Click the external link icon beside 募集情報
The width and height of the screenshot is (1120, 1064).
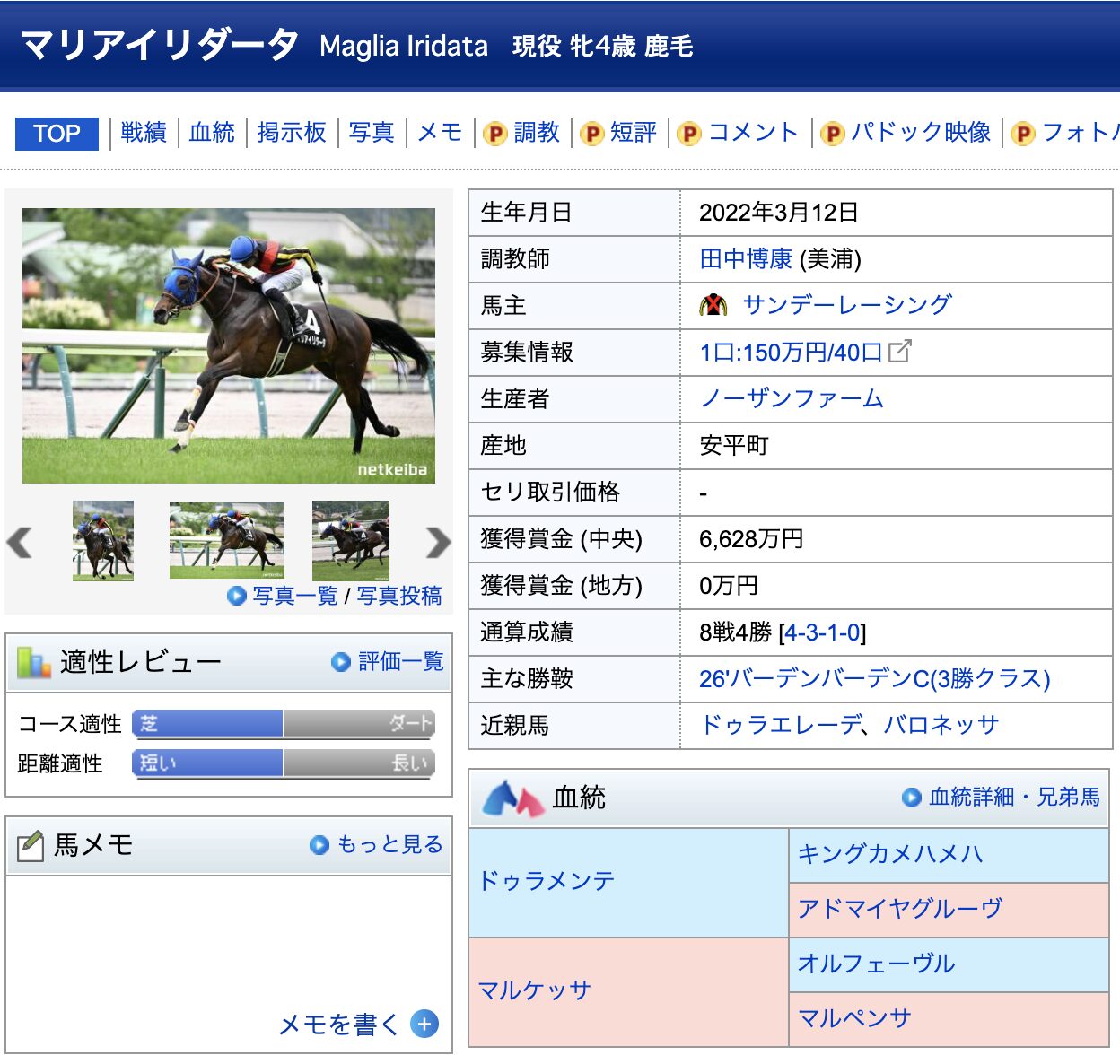pos(900,351)
